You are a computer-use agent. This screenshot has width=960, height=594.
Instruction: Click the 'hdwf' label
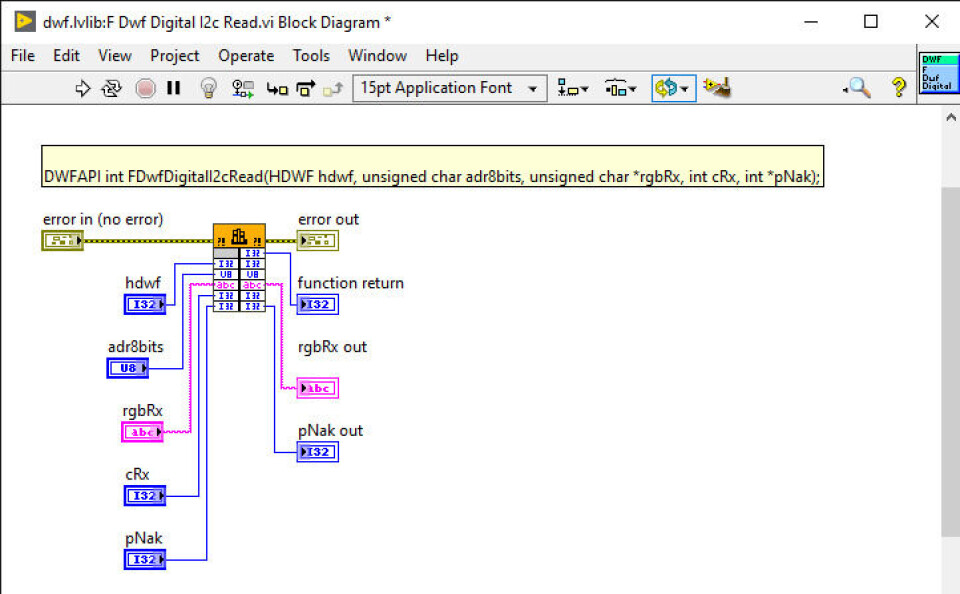click(143, 283)
